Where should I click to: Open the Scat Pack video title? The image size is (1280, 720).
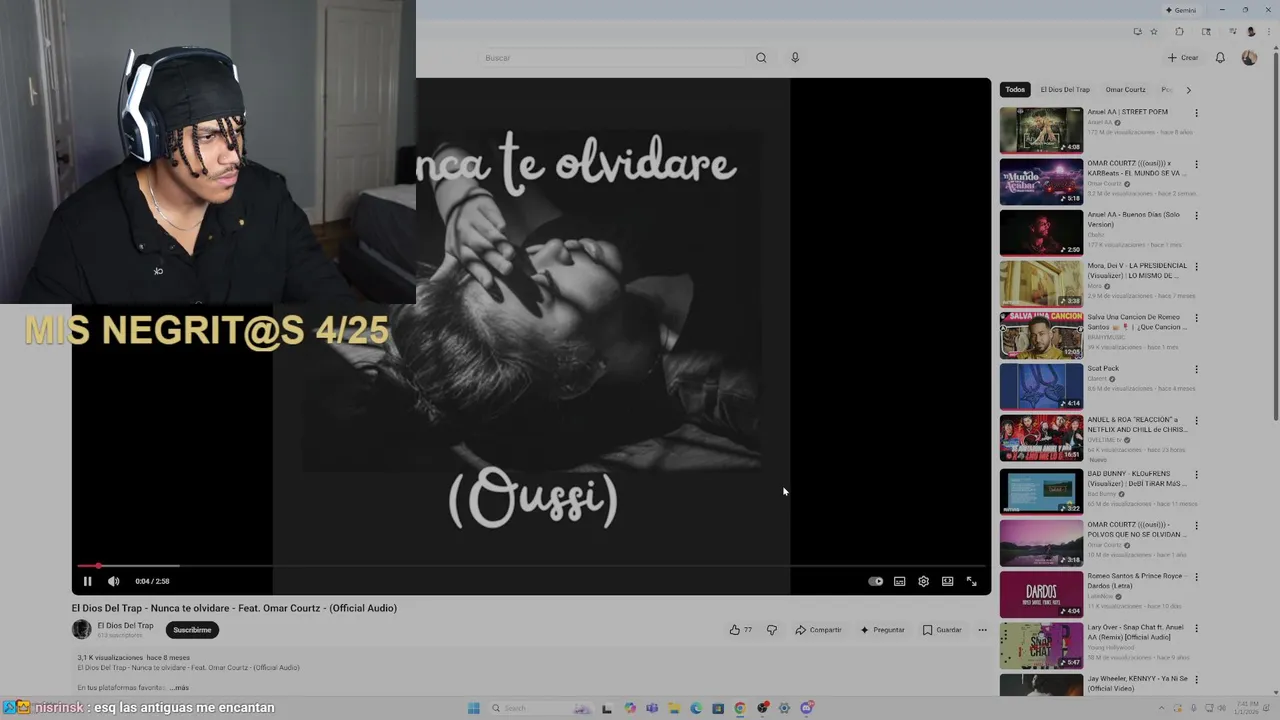[1103, 368]
